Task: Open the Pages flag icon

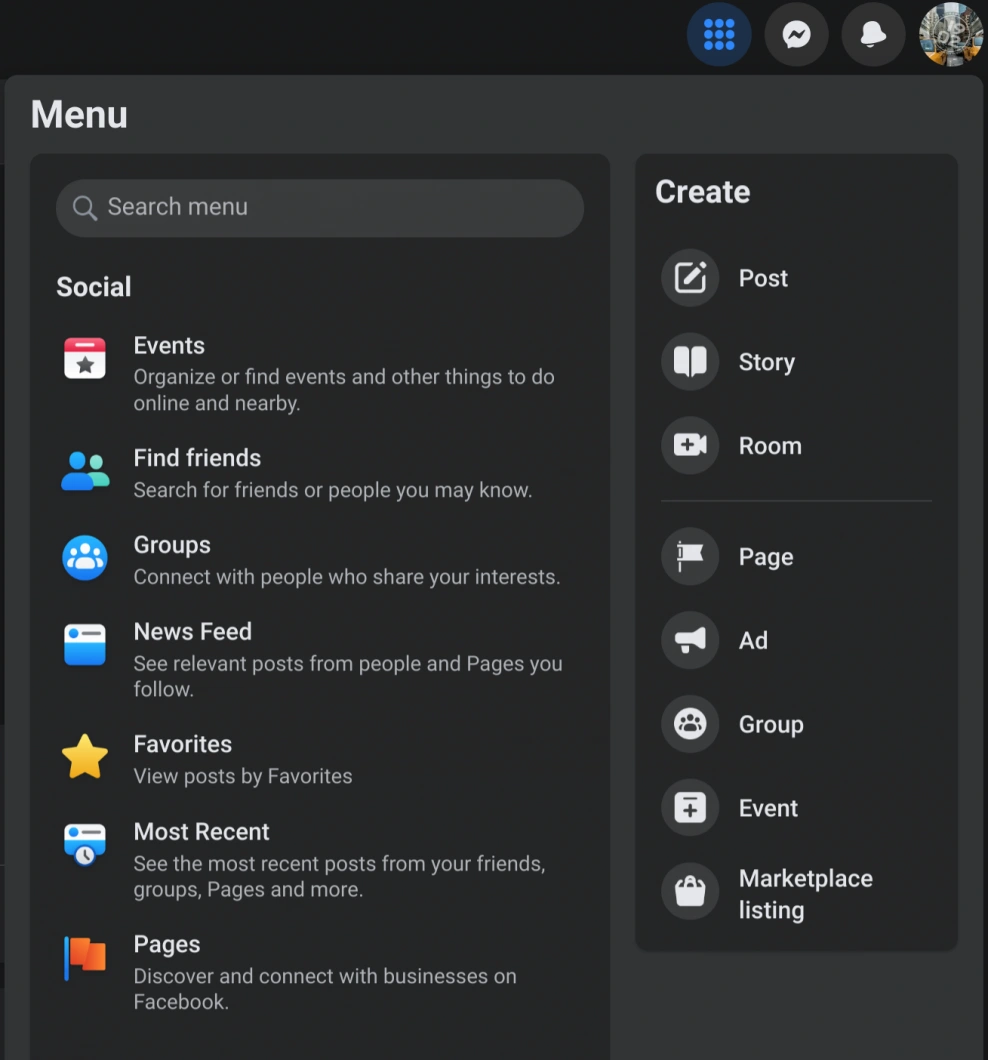Action: point(85,957)
